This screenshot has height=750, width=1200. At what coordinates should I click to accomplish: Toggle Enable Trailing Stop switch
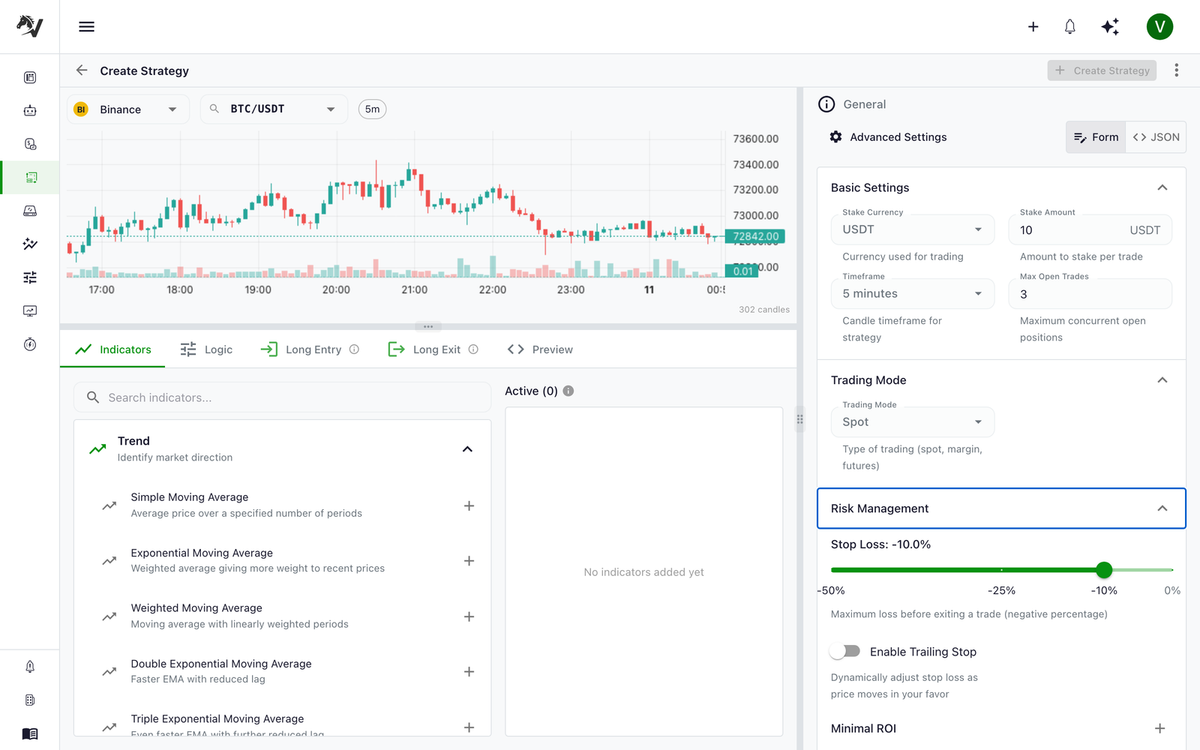845,652
